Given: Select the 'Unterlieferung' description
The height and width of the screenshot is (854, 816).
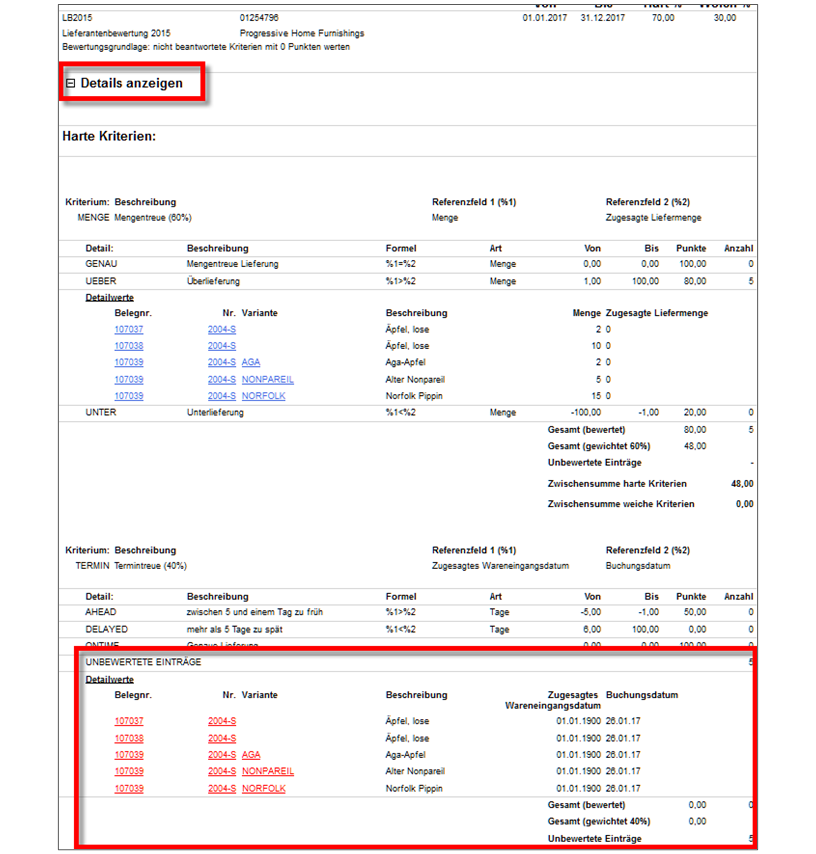Looking at the screenshot, I should pyautogui.click(x=215, y=412).
